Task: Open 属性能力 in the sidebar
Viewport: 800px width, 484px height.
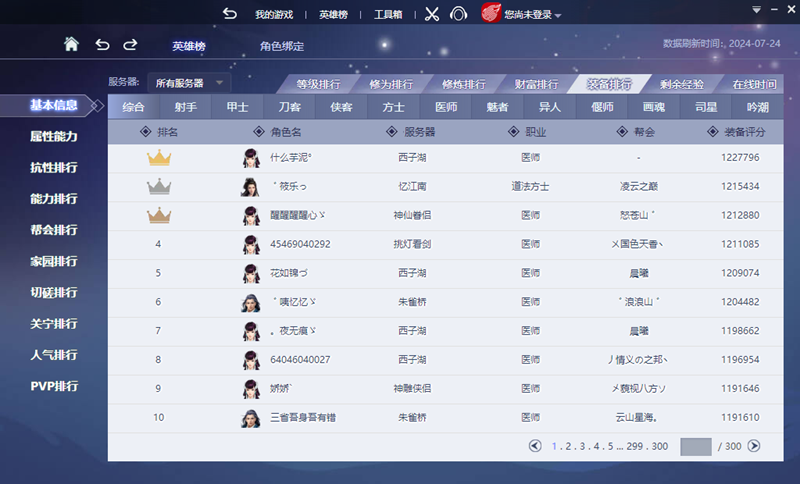Action: [54, 136]
